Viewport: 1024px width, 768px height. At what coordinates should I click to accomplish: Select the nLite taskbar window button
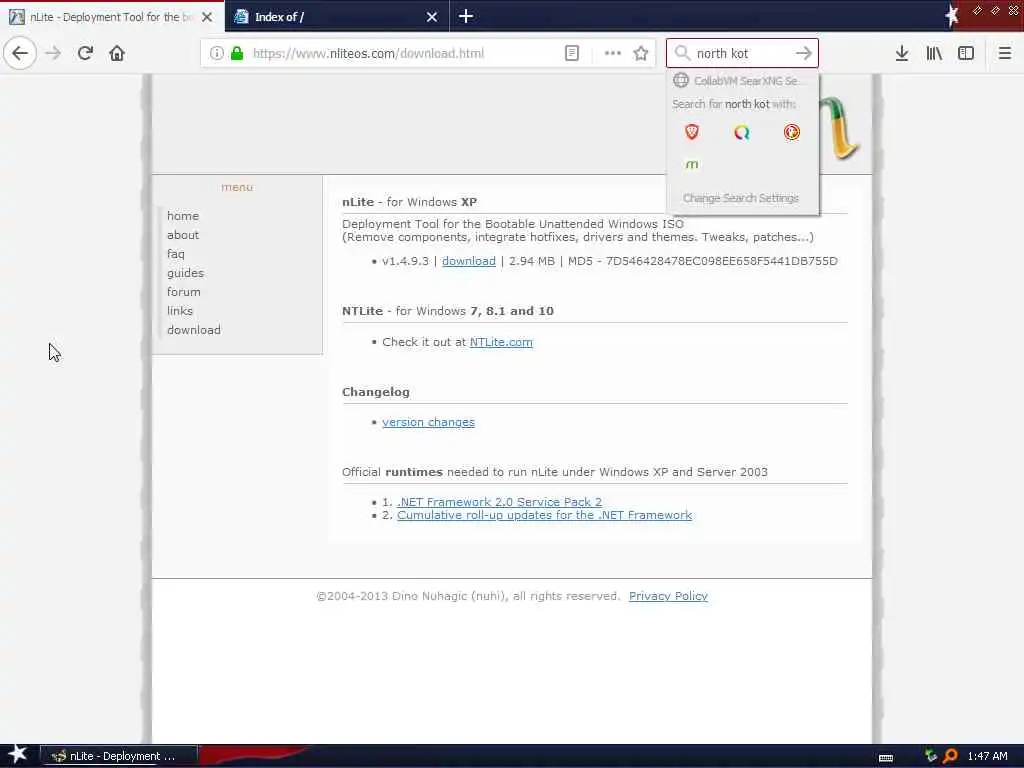point(119,756)
